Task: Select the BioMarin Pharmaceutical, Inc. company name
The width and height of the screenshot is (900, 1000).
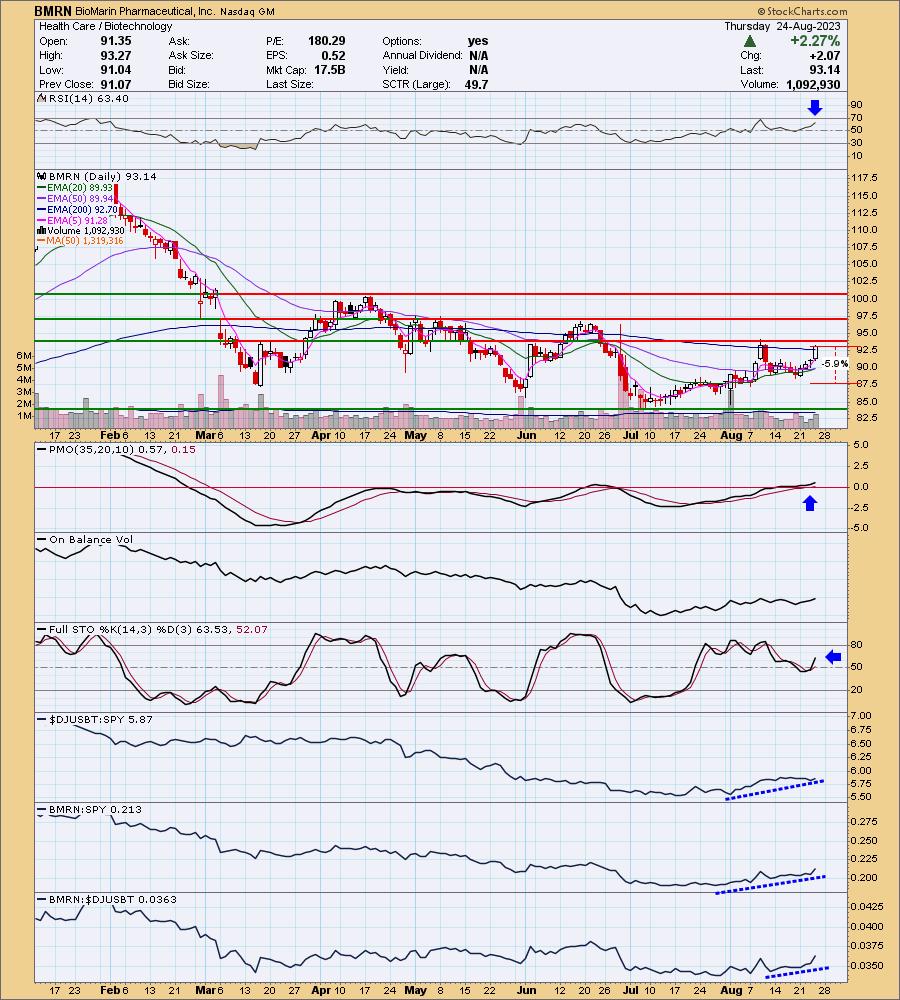Action: pos(144,11)
